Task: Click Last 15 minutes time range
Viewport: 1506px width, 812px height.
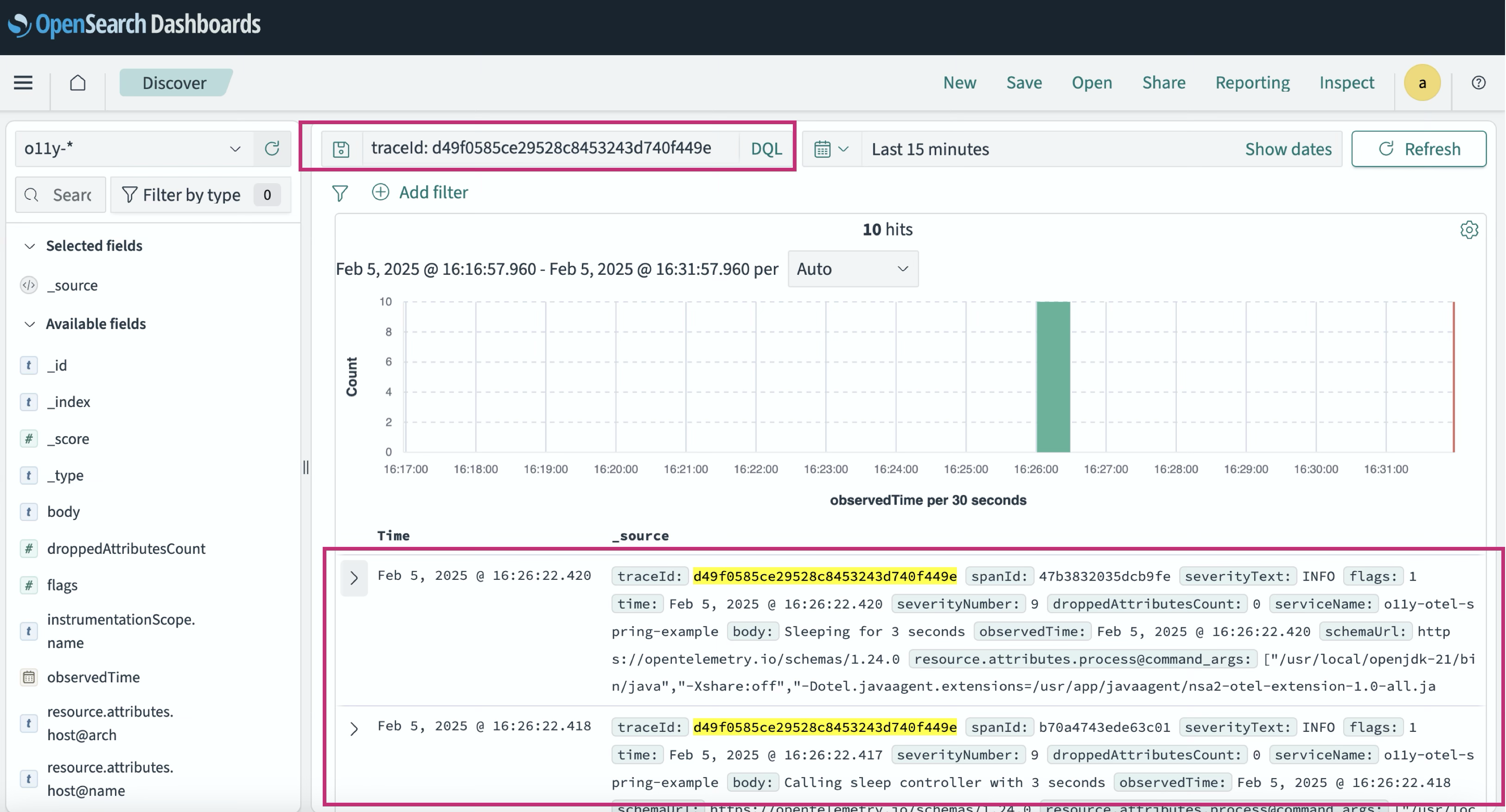Action: (x=930, y=149)
